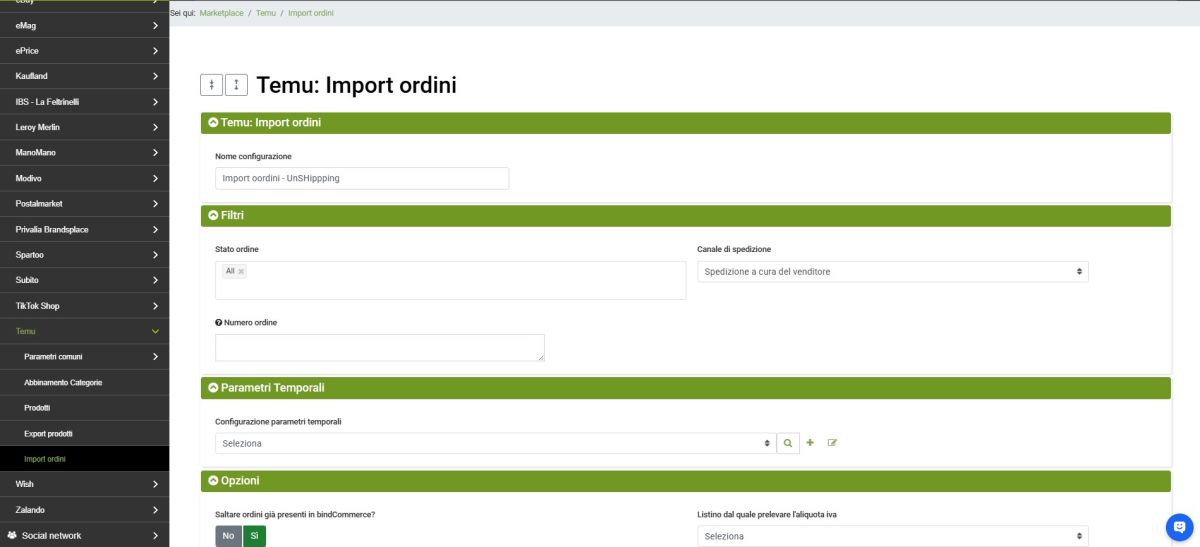Image resolution: width=1200 pixels, height=547 pixels.
Task: Open the Privalia Brandsplace sidebar entry
Action: pyautogui.click(x=84, y=229)
